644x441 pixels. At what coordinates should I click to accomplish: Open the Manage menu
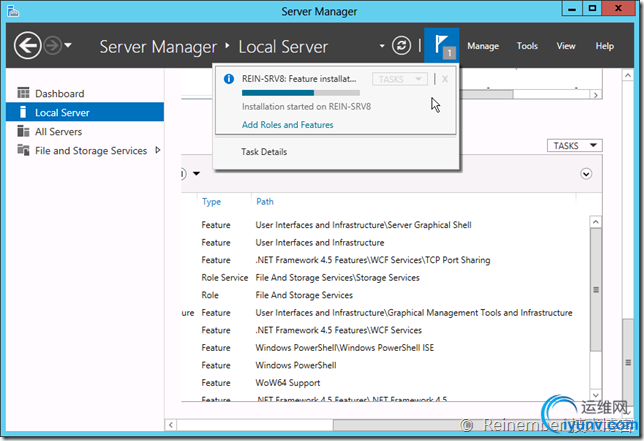483,46
